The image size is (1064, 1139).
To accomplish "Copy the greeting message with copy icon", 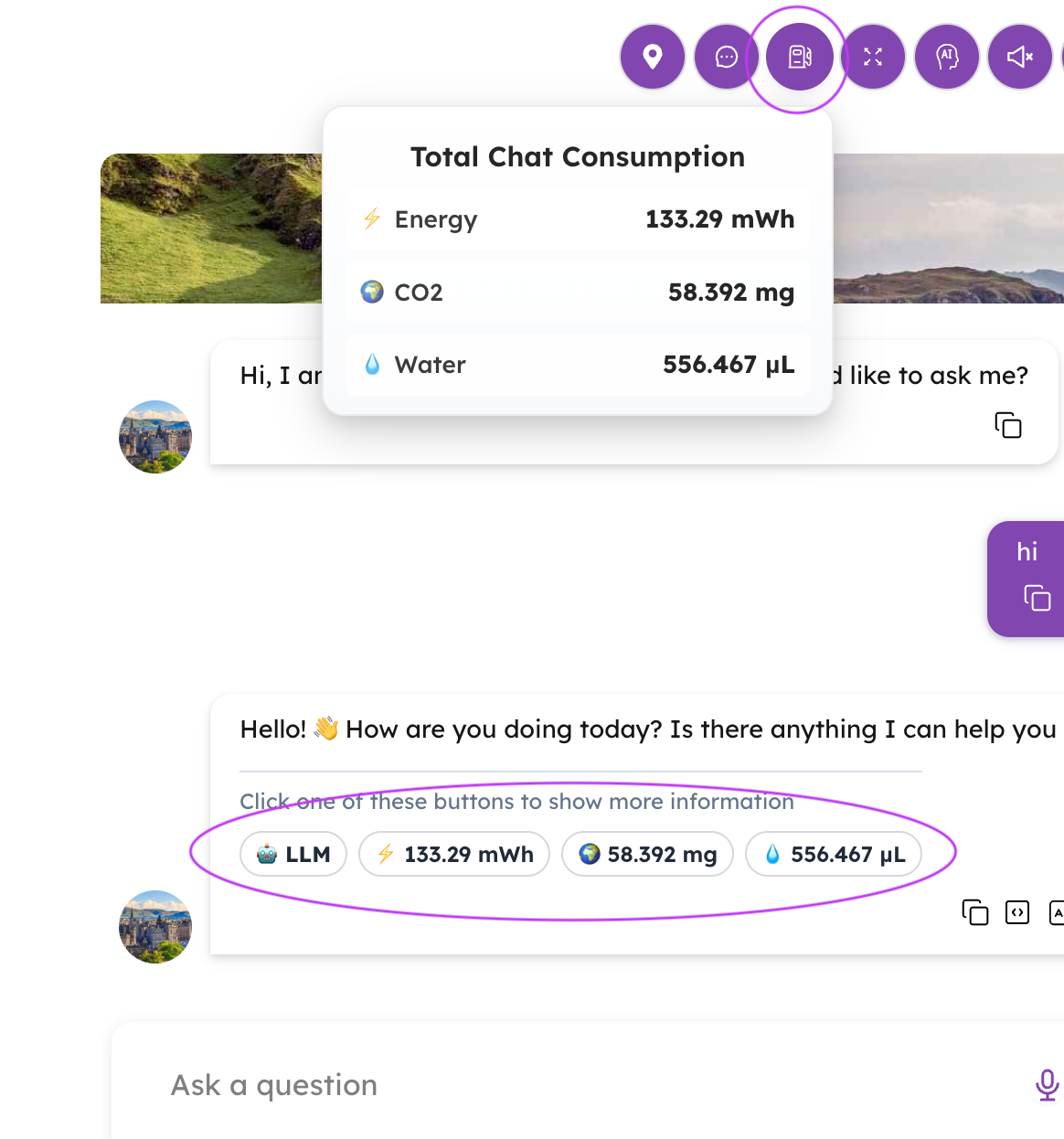I will pyautogui.click(x=1008, y=425).
